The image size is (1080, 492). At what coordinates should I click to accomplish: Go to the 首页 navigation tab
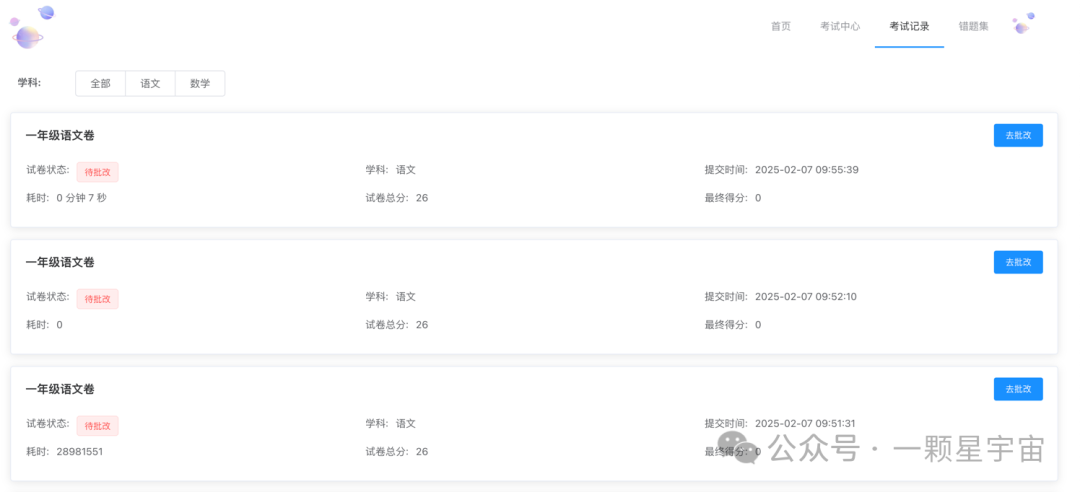pos(780,27)
